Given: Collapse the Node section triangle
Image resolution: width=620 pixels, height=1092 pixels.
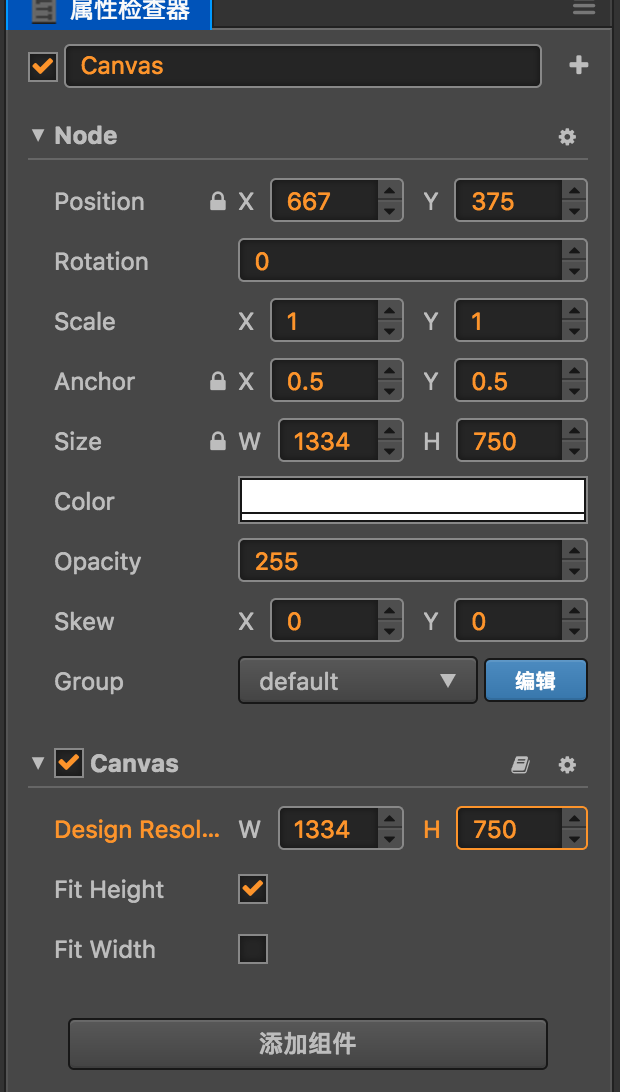Looking at the screenshot, I should tap(38, 136).
